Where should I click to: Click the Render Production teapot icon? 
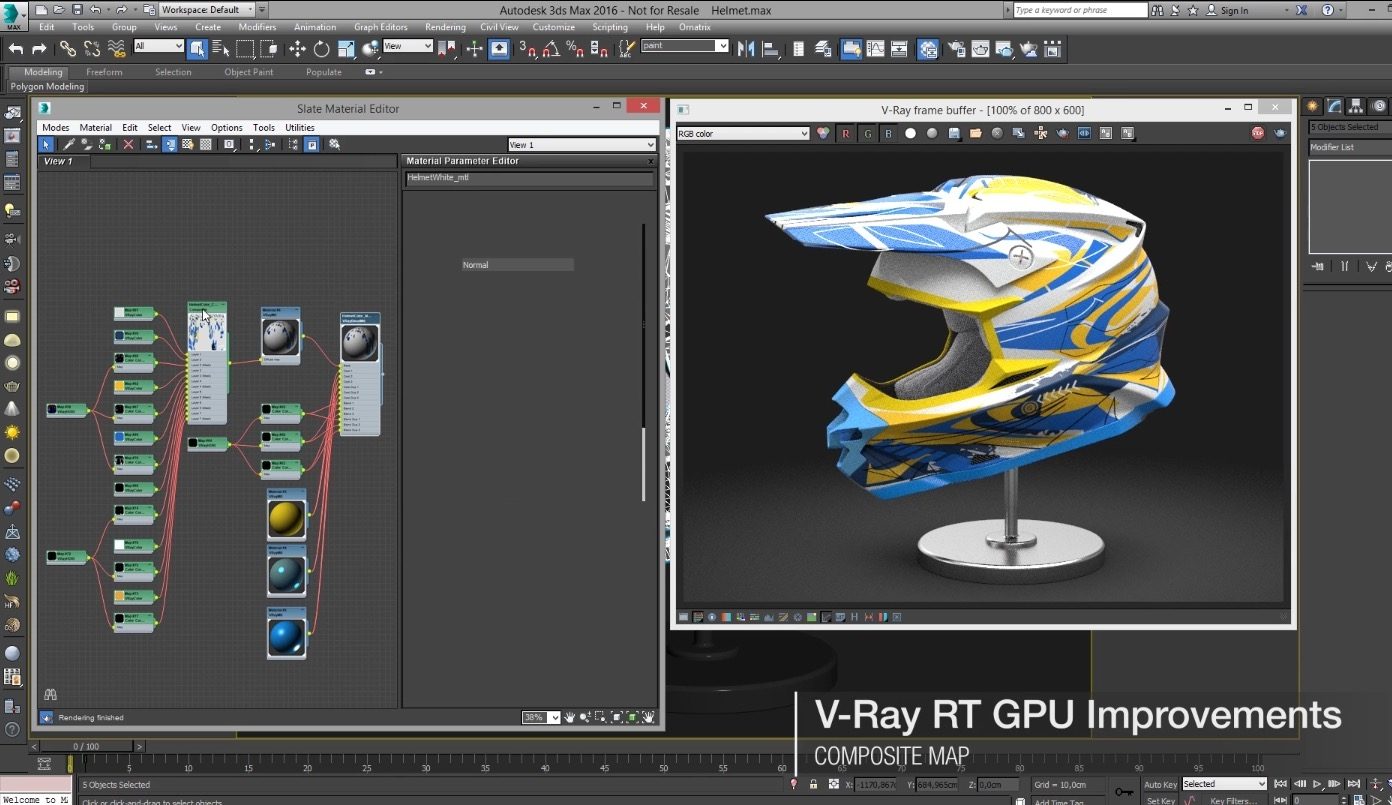coord(1005,48)
